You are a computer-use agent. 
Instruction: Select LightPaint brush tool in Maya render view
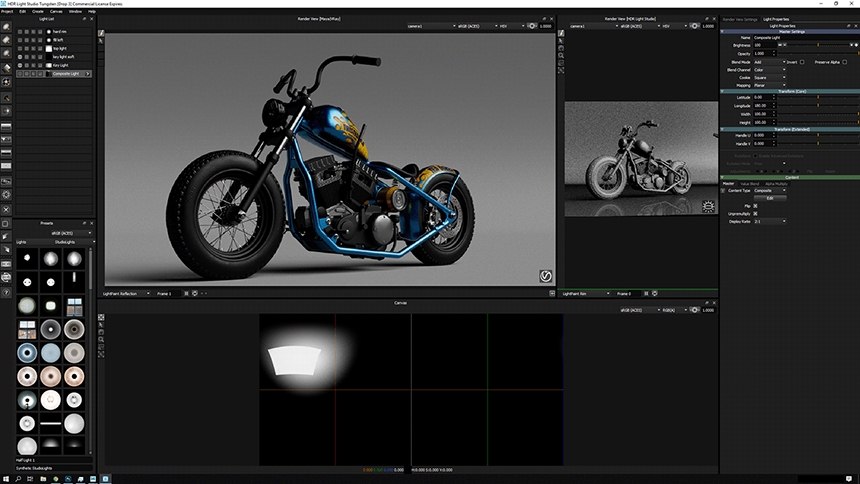(x=101, y=33)
